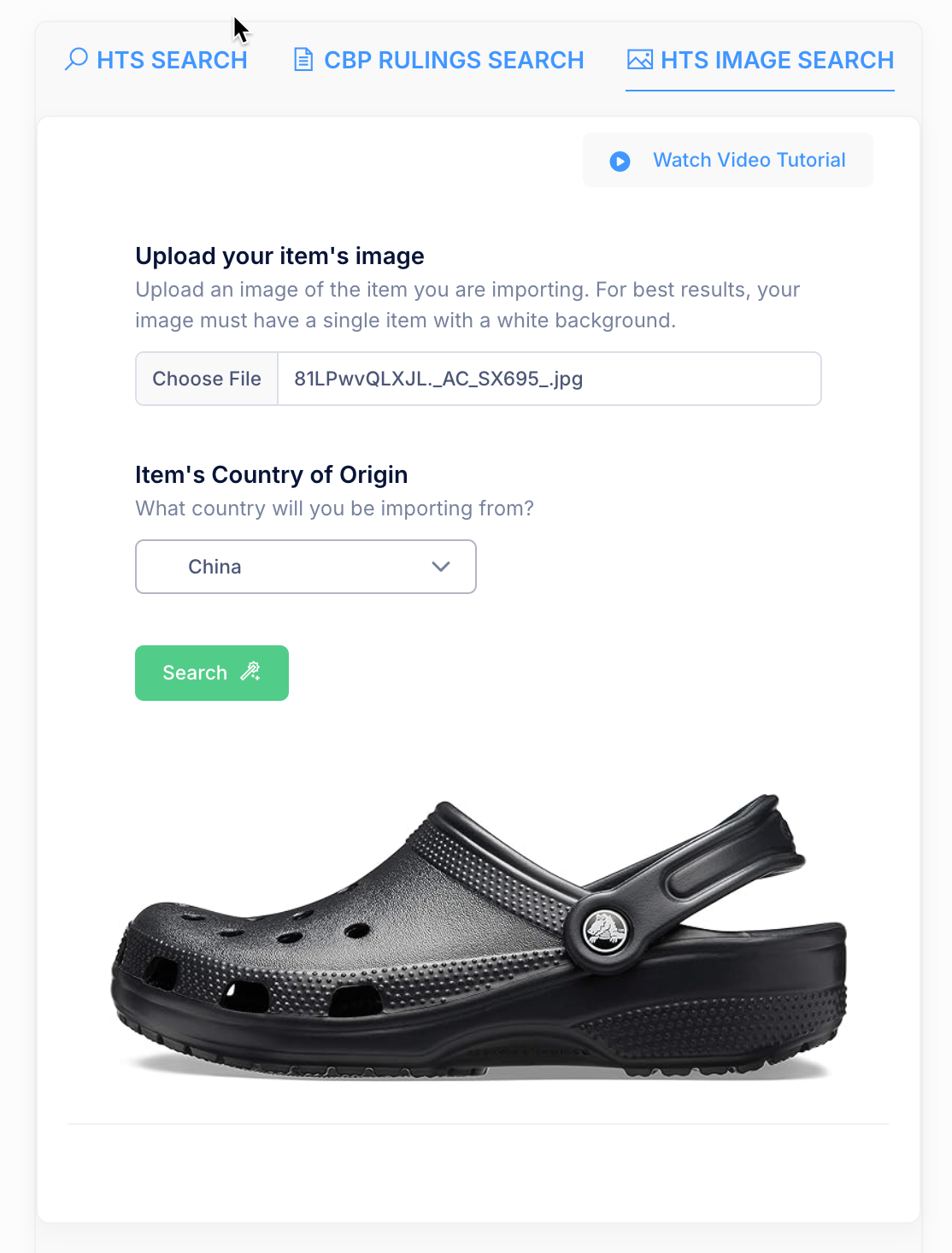Image resolution: width=952 pixels, height=1253 pixels.
Task: Click the black clog shoe preview image
Action: click(479, 936)
